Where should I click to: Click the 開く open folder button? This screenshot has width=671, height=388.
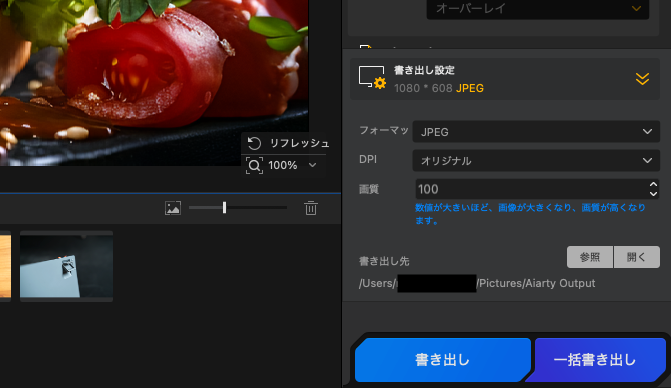(637, 257)
